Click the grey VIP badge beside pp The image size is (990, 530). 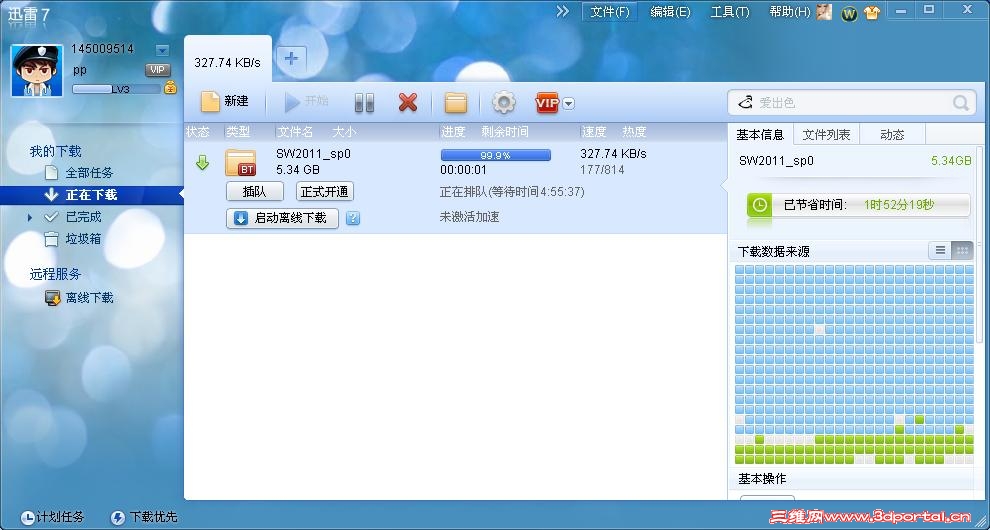coord(158,69)
